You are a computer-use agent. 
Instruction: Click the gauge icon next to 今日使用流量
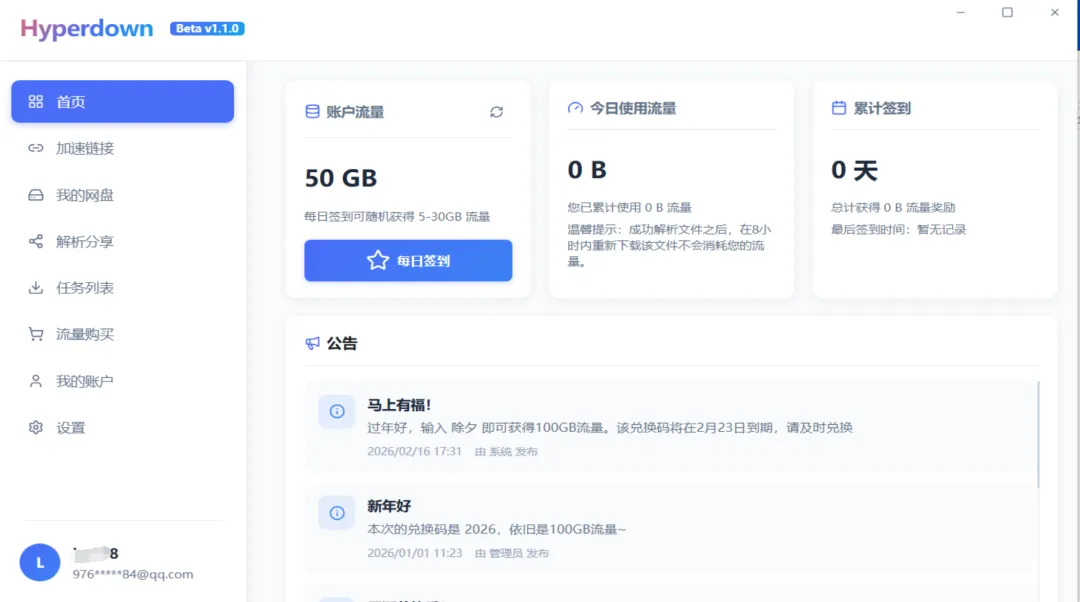pyautogui.click(x=575, y=108)
